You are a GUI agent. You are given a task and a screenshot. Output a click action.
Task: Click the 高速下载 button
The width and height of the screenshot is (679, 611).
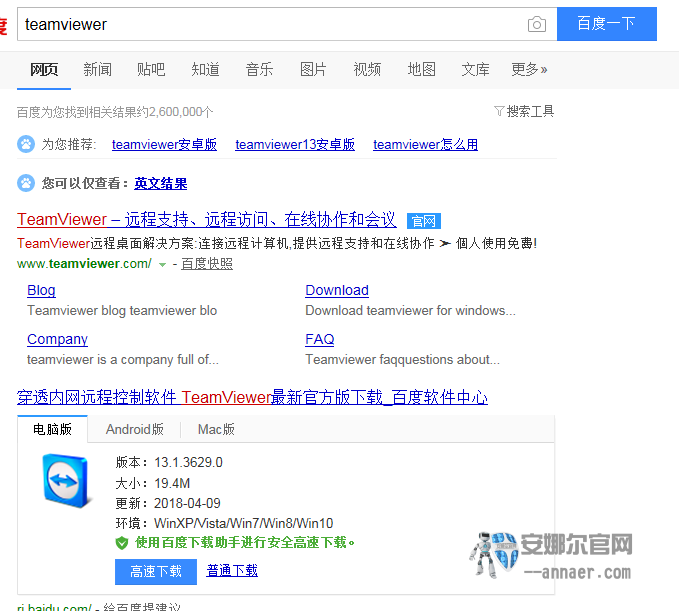pos(156,572)
